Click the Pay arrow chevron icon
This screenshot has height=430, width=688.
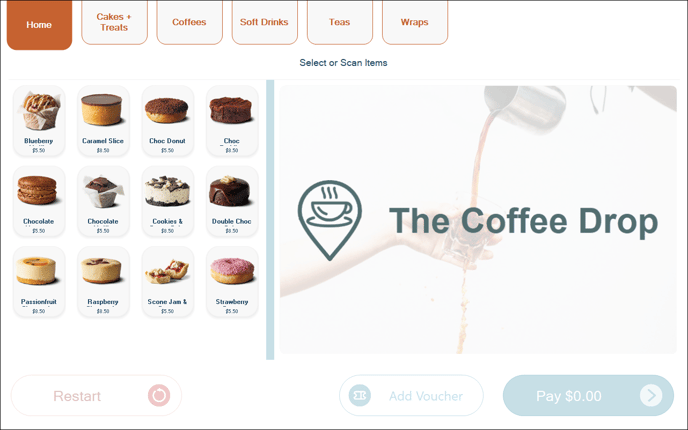pyautogui.click(x=651, y=395)
